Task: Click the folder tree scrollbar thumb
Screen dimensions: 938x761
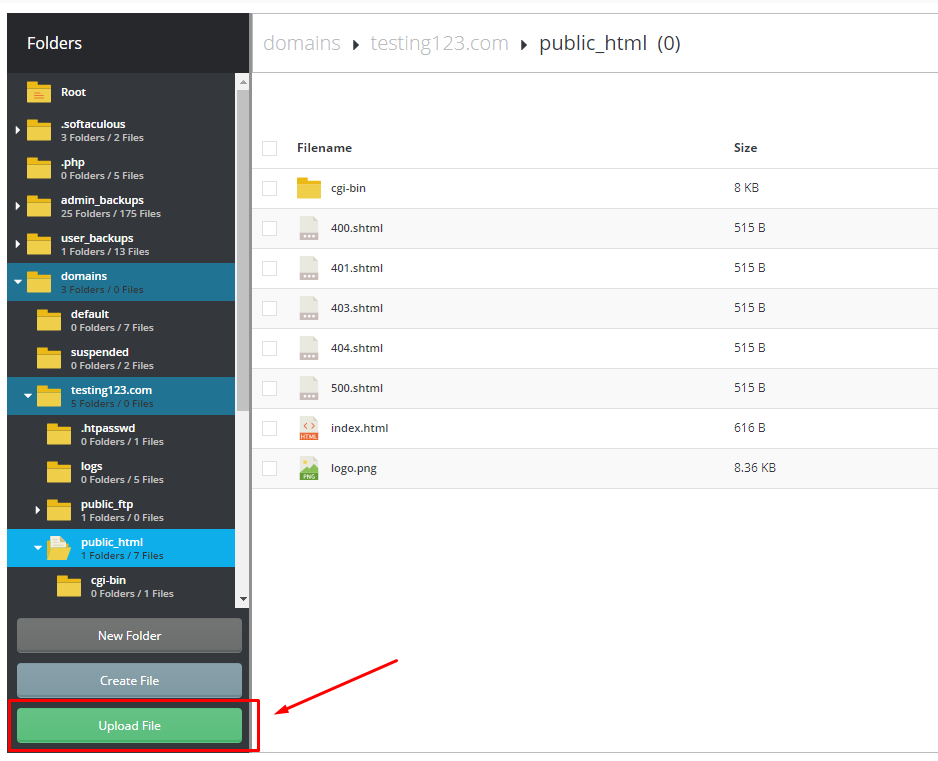Action: (x=242, y=250)
